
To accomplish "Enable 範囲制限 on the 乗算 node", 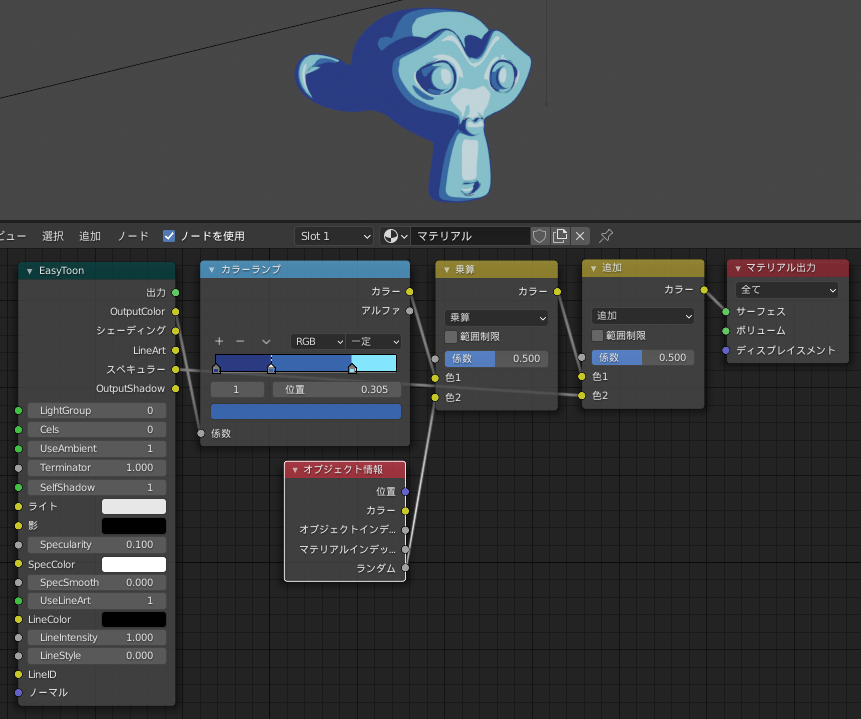I will tap(451, 337).
